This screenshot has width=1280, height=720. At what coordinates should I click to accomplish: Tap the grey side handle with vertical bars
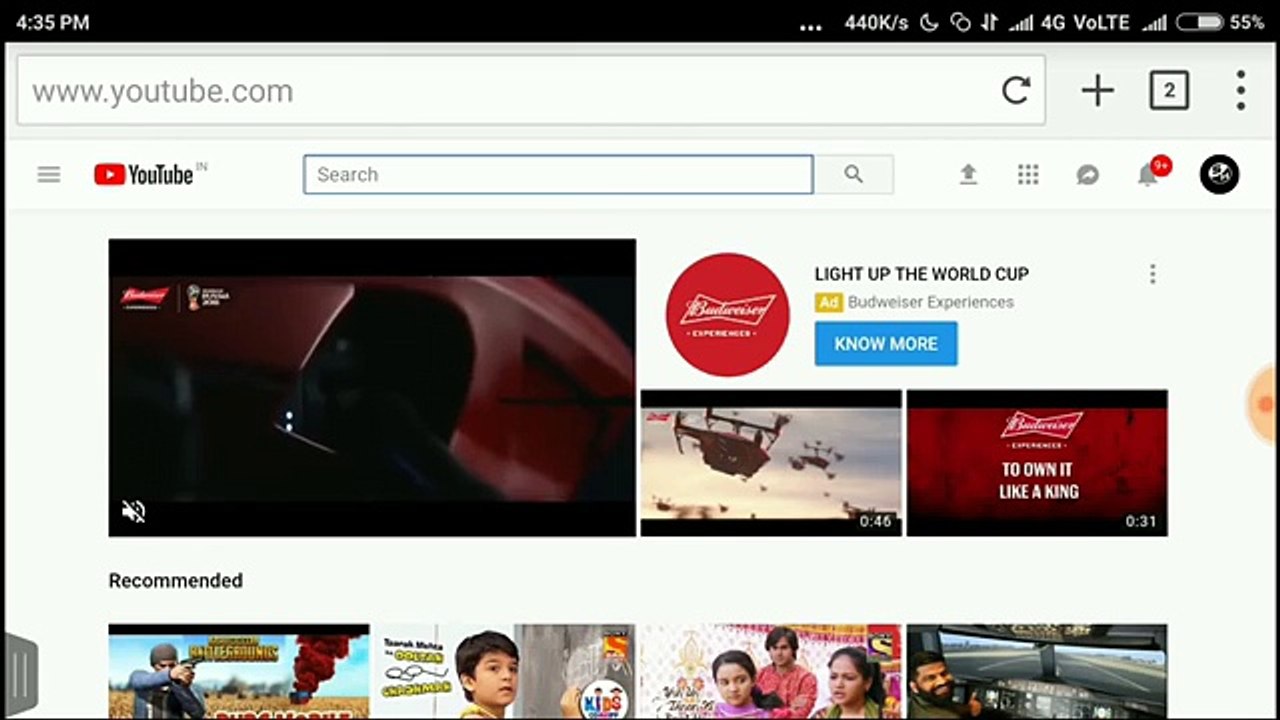pyautogui.click(x=20, y=675)
